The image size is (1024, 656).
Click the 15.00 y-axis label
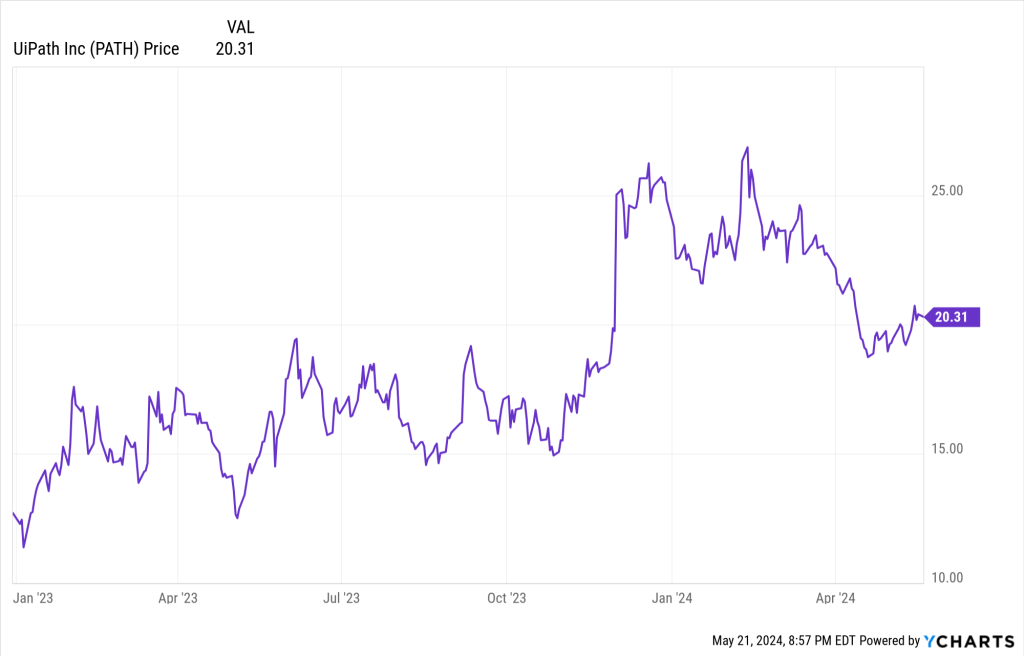click(x=945, y=448)
